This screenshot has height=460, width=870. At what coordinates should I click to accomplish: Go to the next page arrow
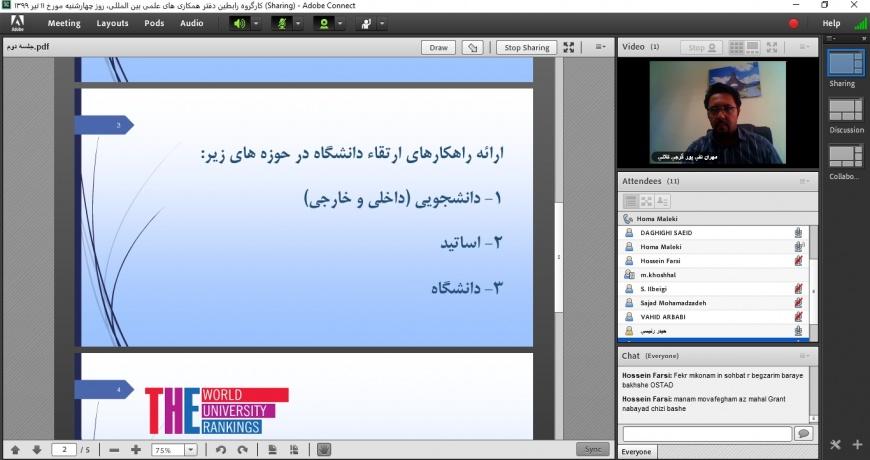tap(37, 450)
